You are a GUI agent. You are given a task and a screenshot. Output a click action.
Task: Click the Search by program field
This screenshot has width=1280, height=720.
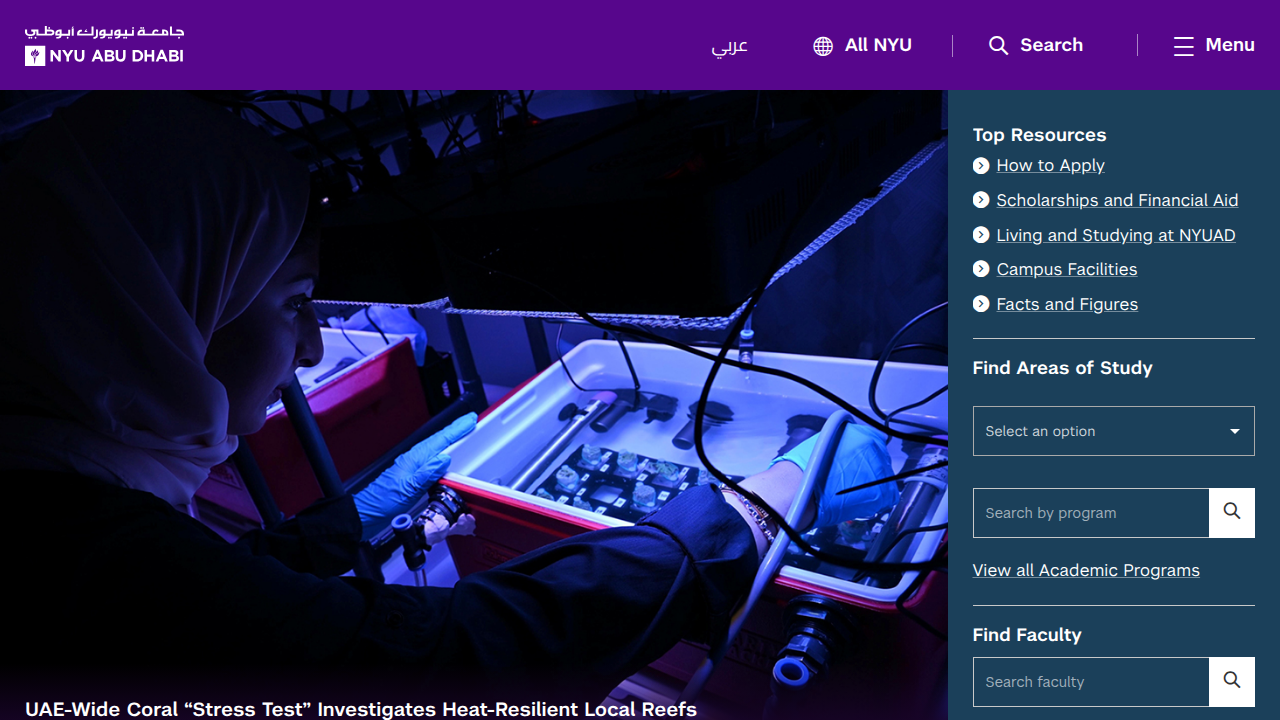(x=1091, y=513)
